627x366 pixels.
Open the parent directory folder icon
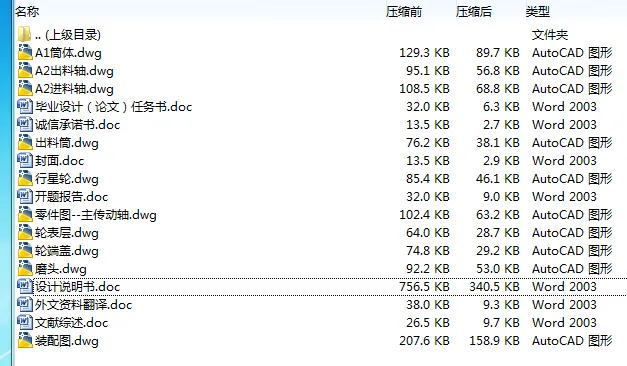[24, 34]
